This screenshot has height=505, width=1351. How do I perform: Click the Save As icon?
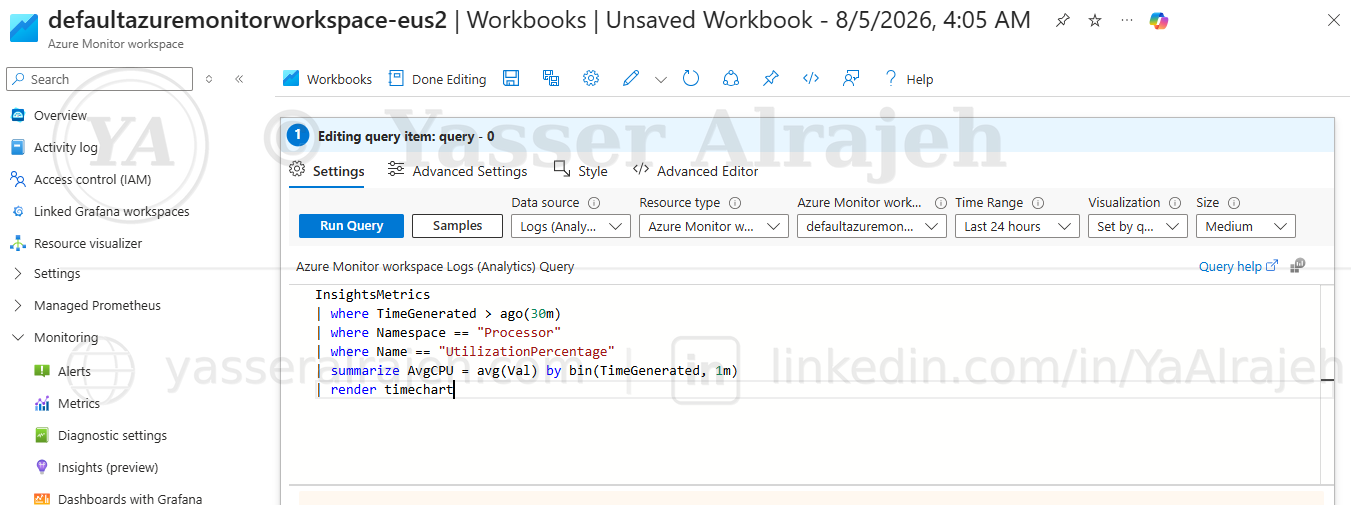point(551,78)
